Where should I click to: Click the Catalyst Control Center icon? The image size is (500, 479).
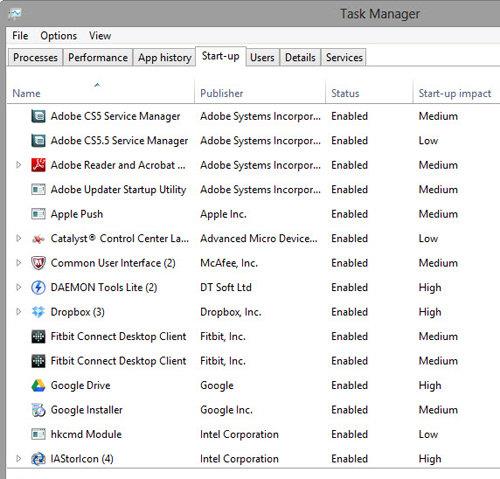38,239
